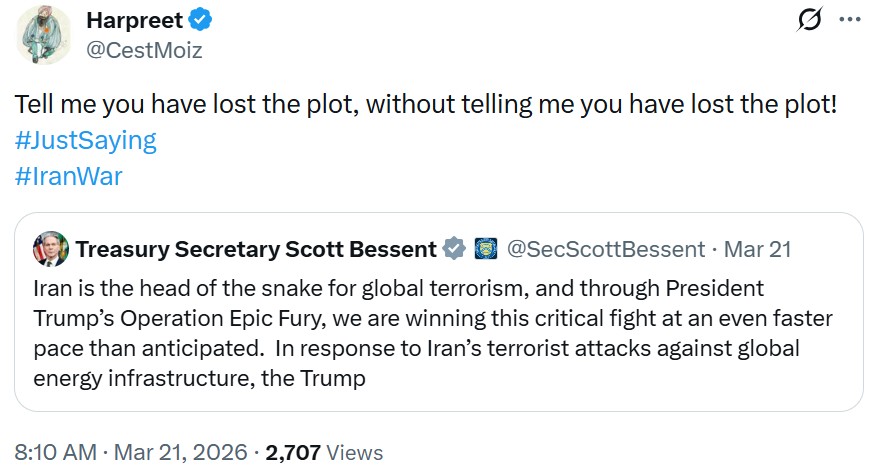Screen dimensions: 873x475
Task: Click Harpreet's profile avatar
Action: [x=44, y=34]
